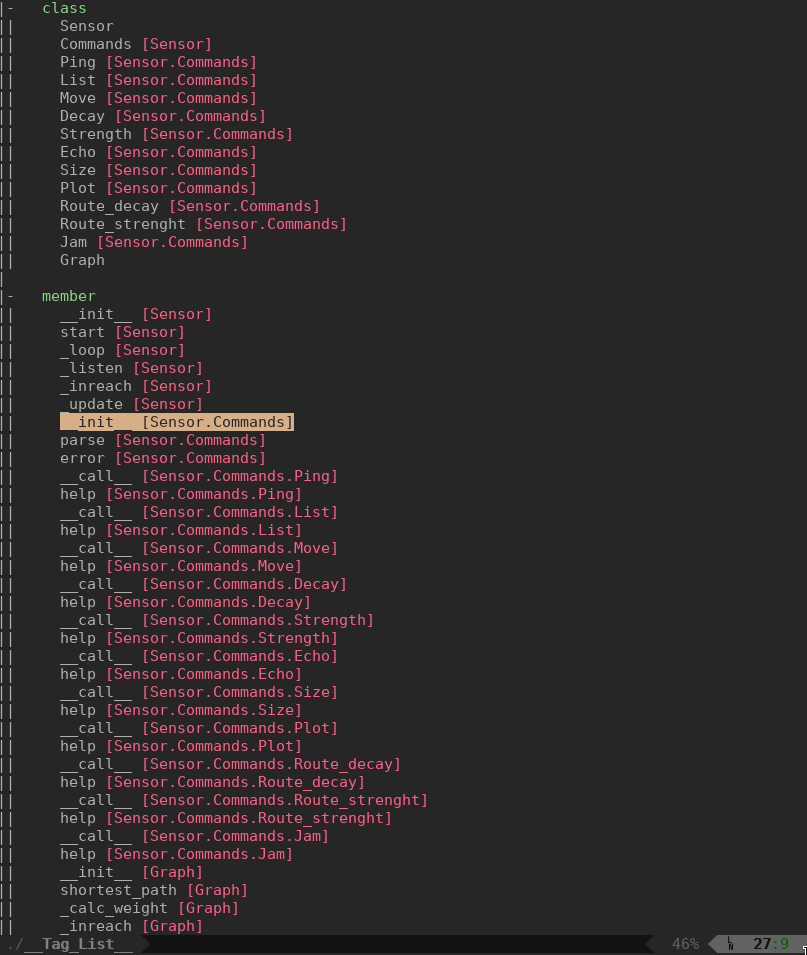Screen dimensions: 807x955
Task: Go to _listen [Sensor] member
Action: coord(131,368)
